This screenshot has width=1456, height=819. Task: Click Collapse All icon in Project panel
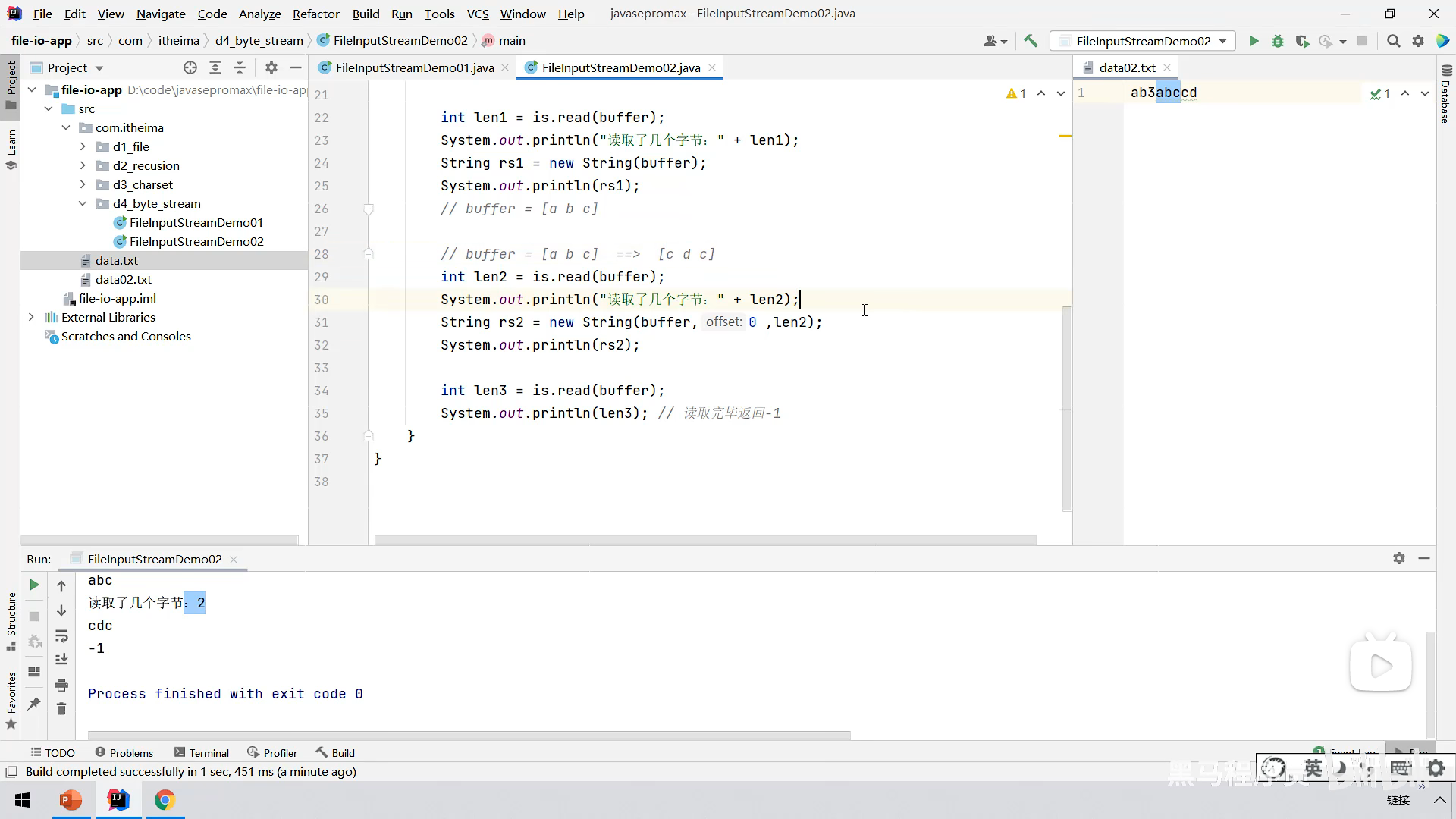click(x=240, y=67)
